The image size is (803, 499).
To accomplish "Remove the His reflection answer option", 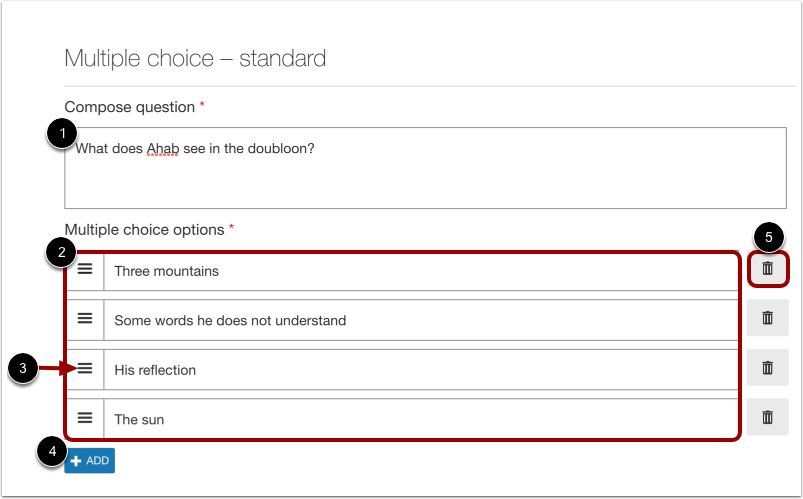I will click(x=767, y=368).
